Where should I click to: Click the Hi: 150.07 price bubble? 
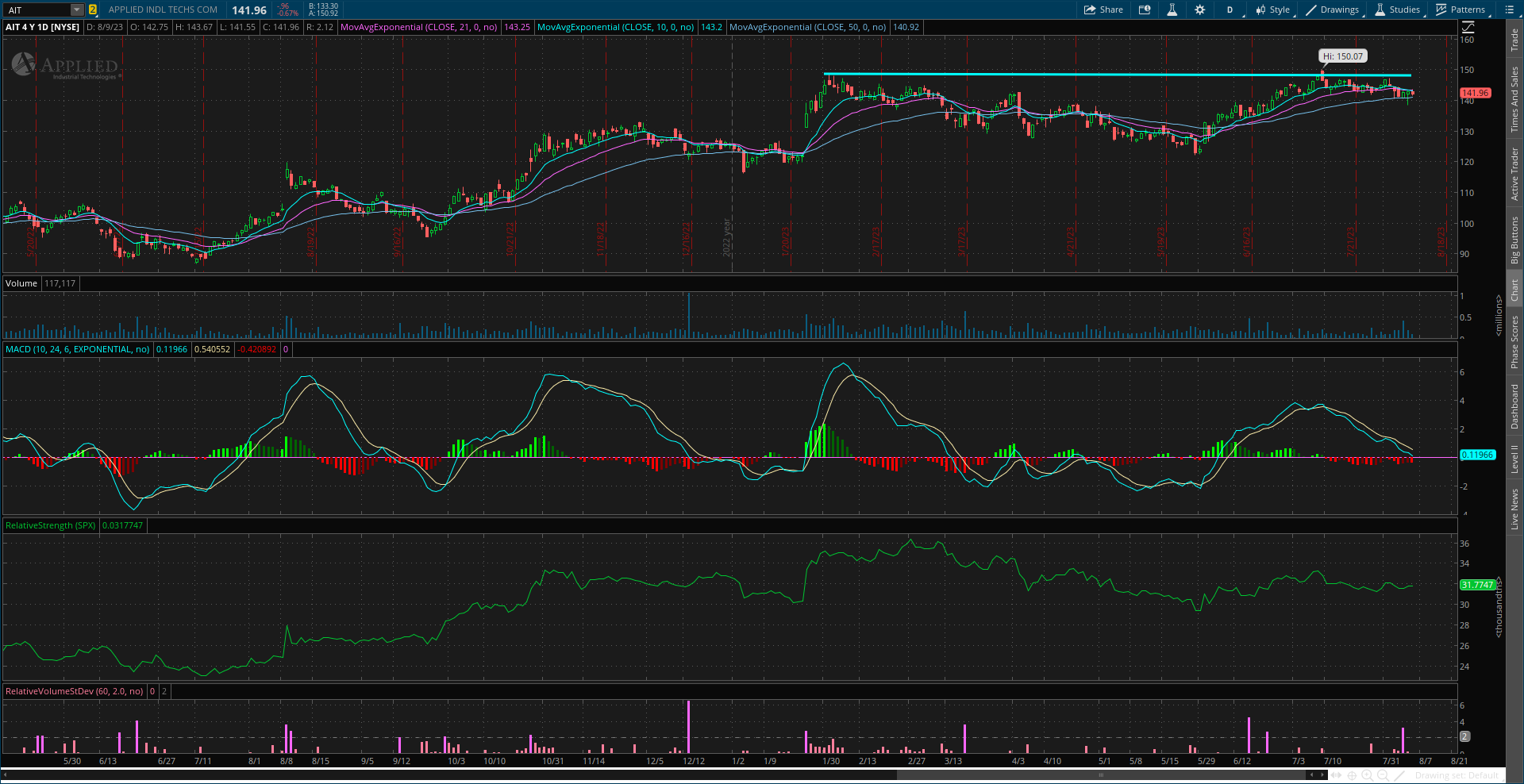[1343, 56]
